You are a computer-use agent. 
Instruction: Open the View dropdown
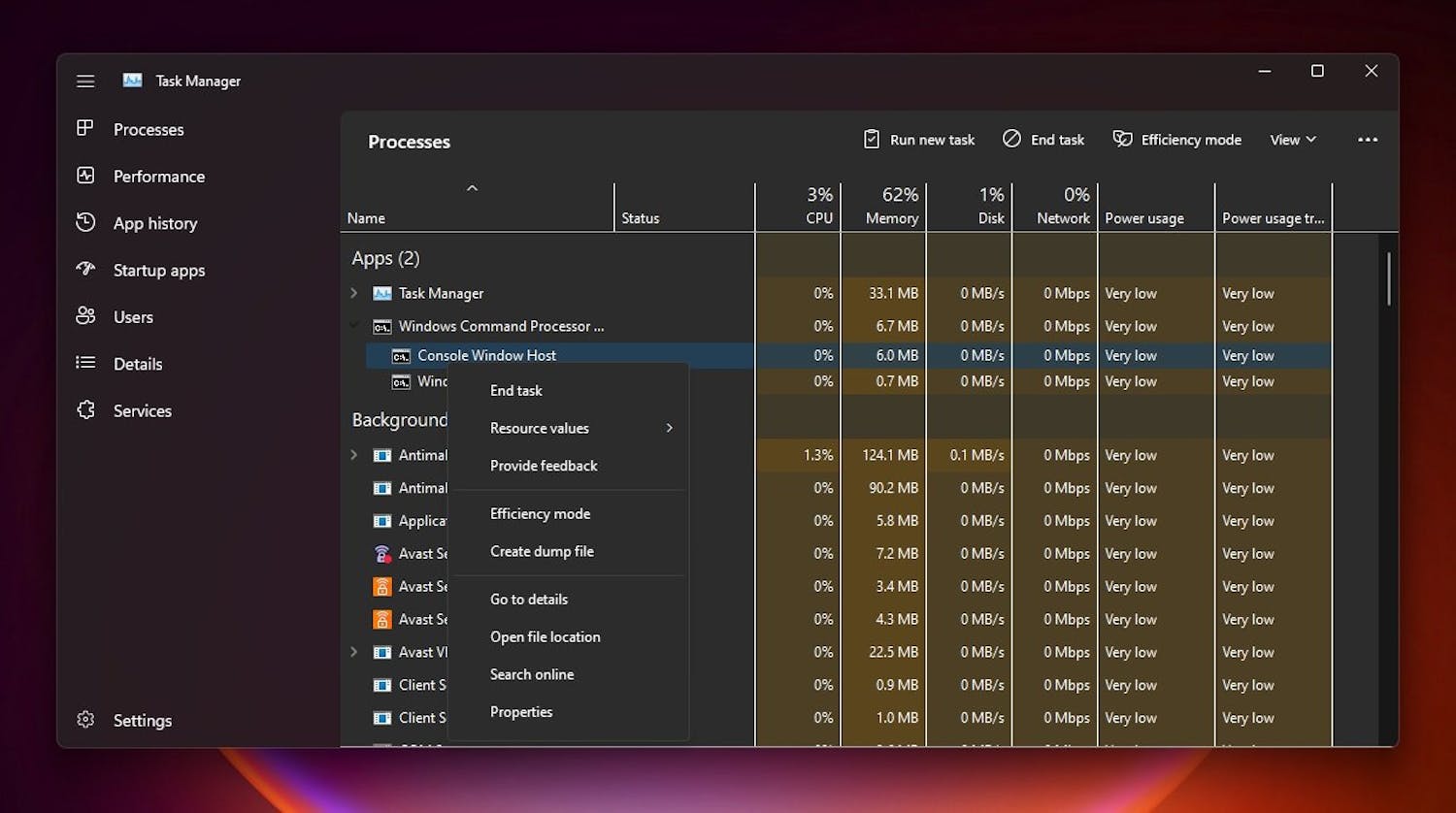click(1292, 139)
